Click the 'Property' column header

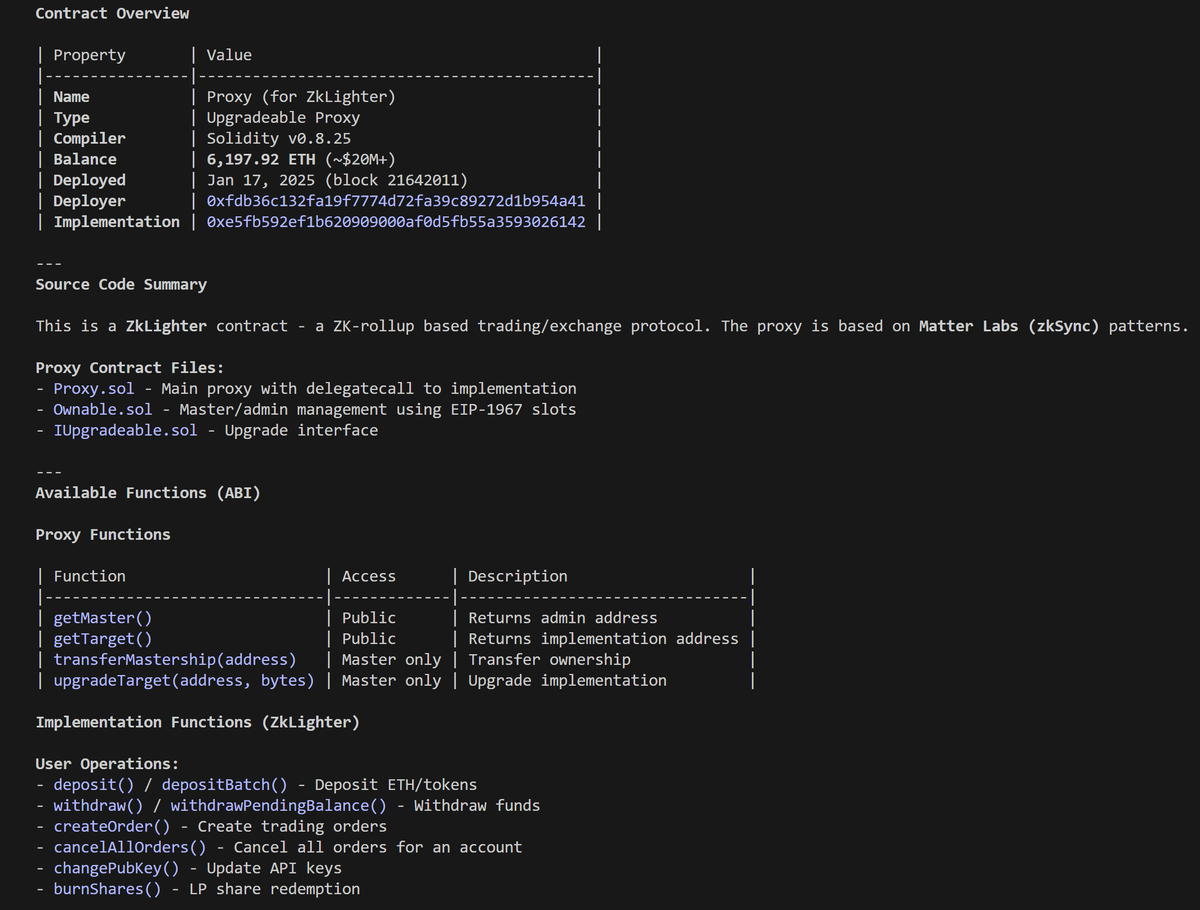coord(90,56)
